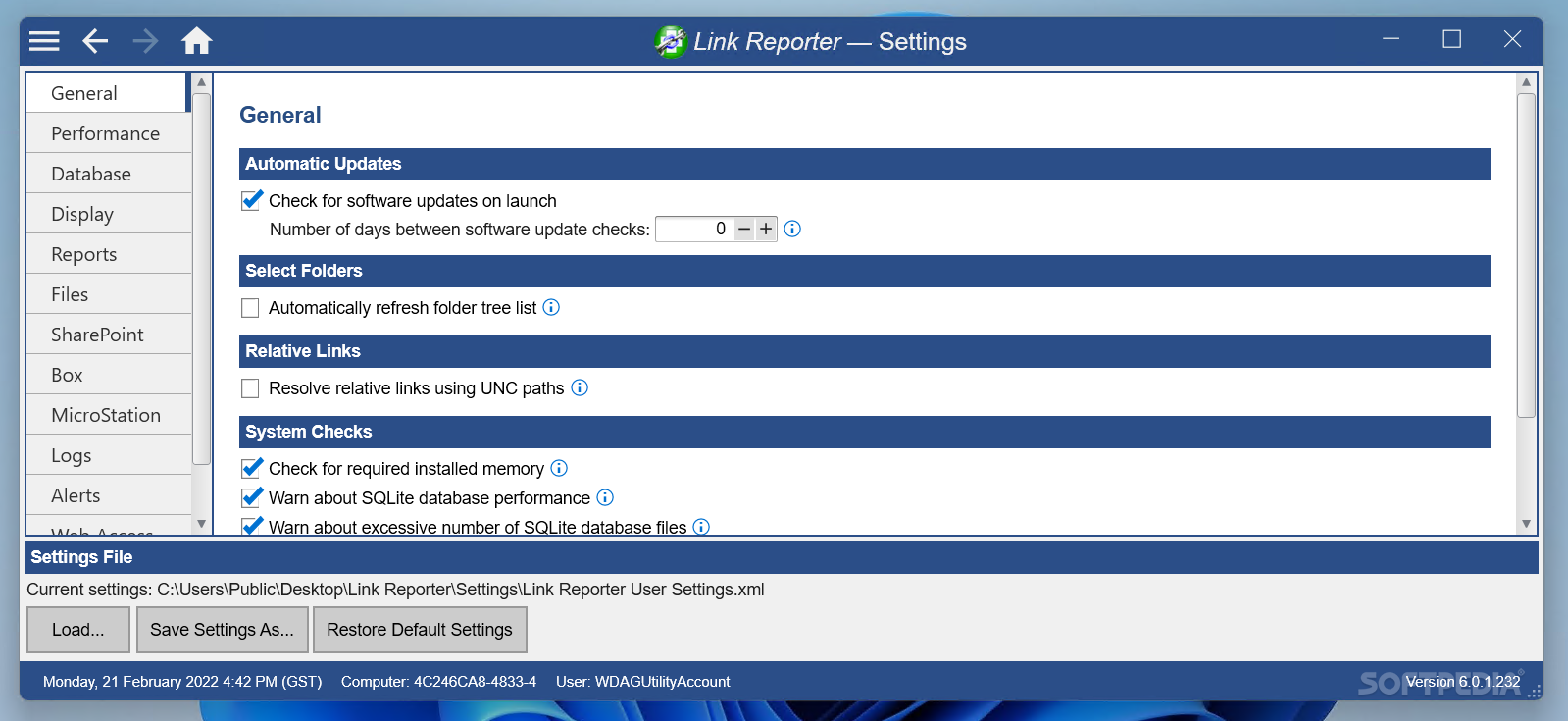Click the days between updates number field
The height and width of the screenshot is (721, 1568).
[x=694, y=229]
